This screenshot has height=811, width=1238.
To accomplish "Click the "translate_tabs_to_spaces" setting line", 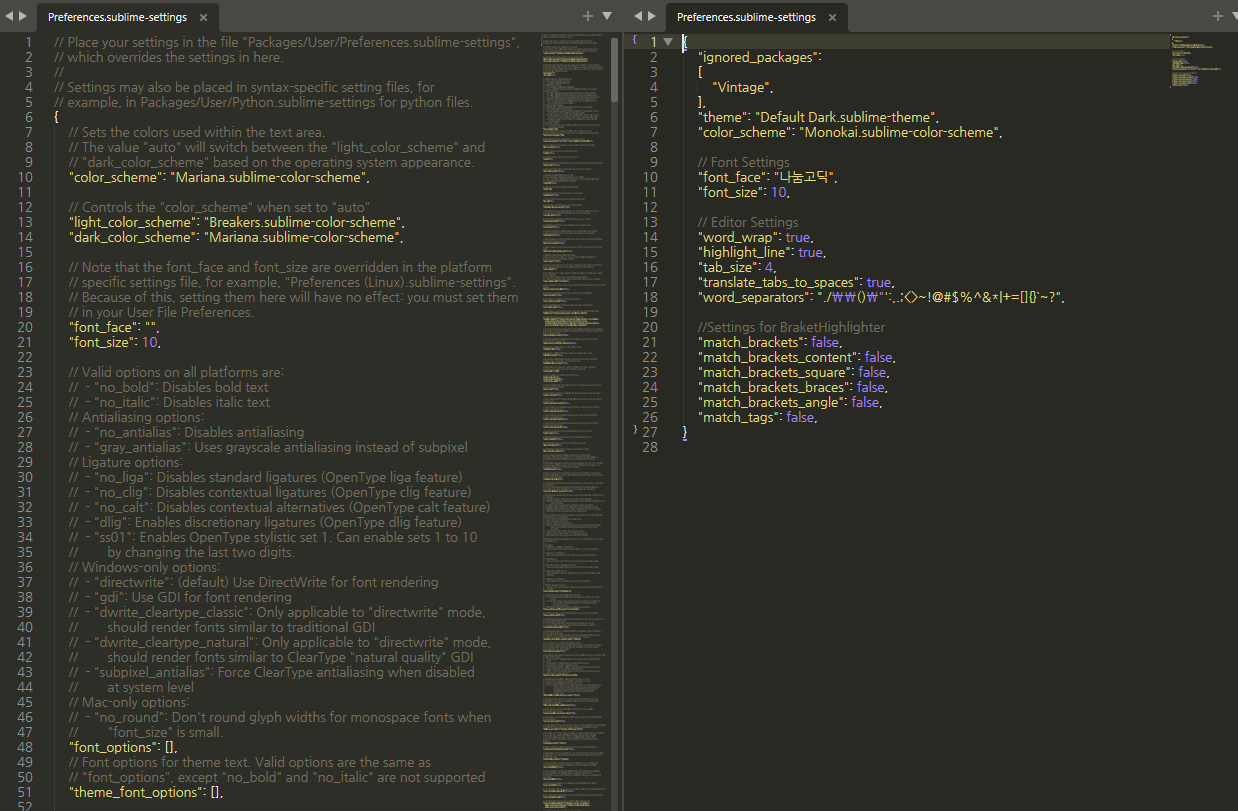I will tap(795, 282).
